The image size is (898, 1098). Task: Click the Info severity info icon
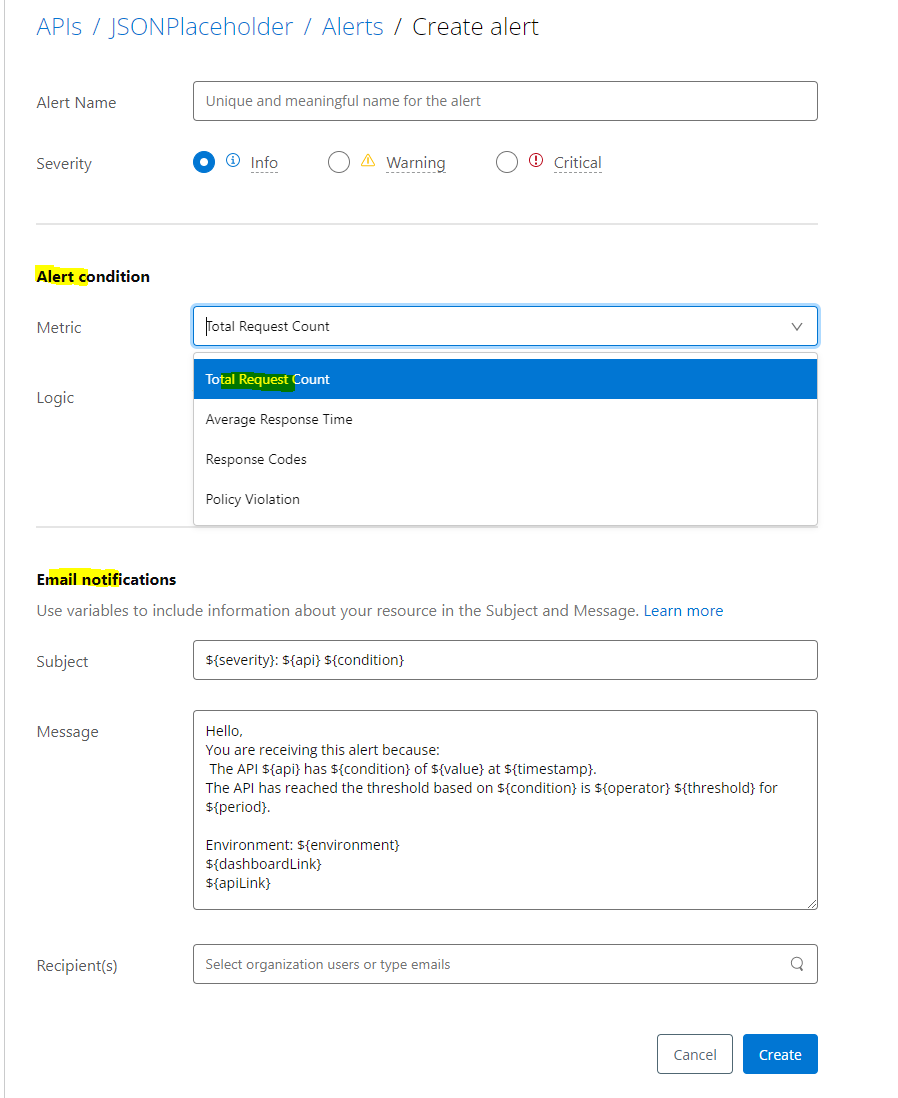pyautogui.click(x=233, y=161)
